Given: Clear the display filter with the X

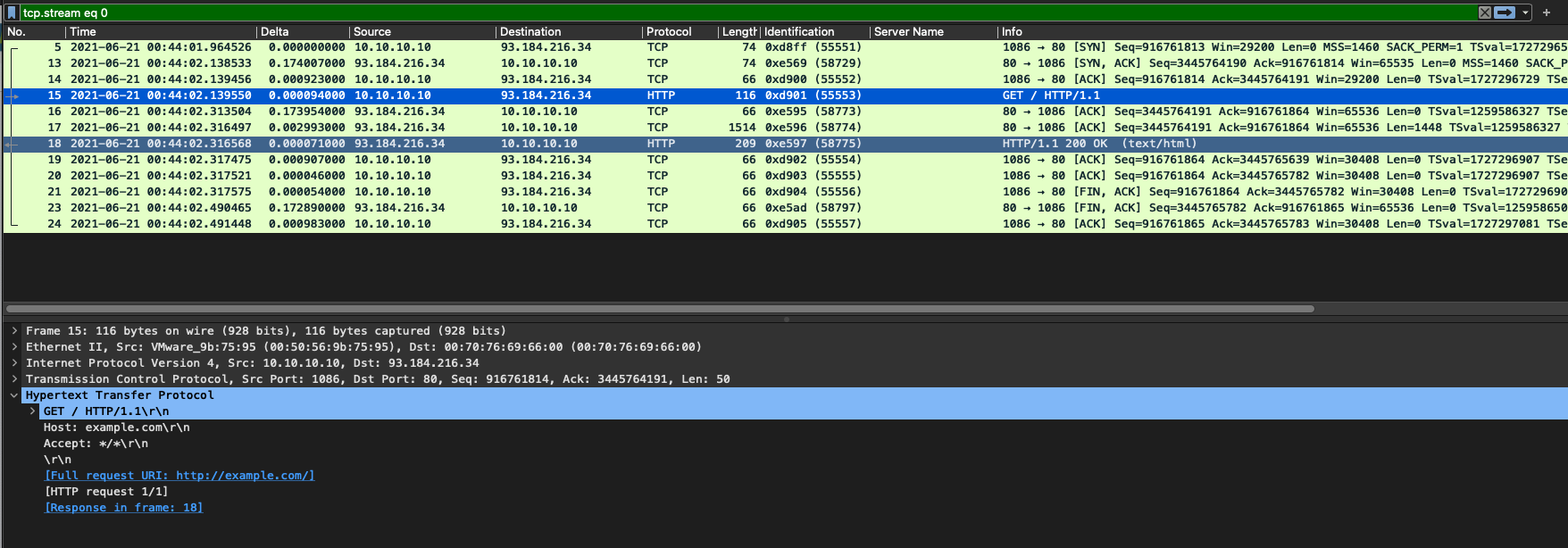Looking at the screenshot, I should click(1484, 12).
